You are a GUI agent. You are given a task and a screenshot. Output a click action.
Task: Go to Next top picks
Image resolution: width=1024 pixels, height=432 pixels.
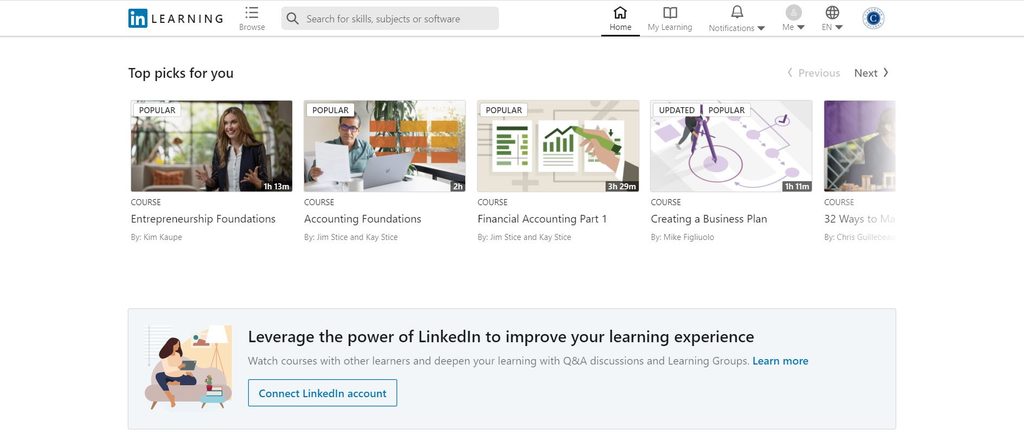pyautogui.click(x=871, y=73)
